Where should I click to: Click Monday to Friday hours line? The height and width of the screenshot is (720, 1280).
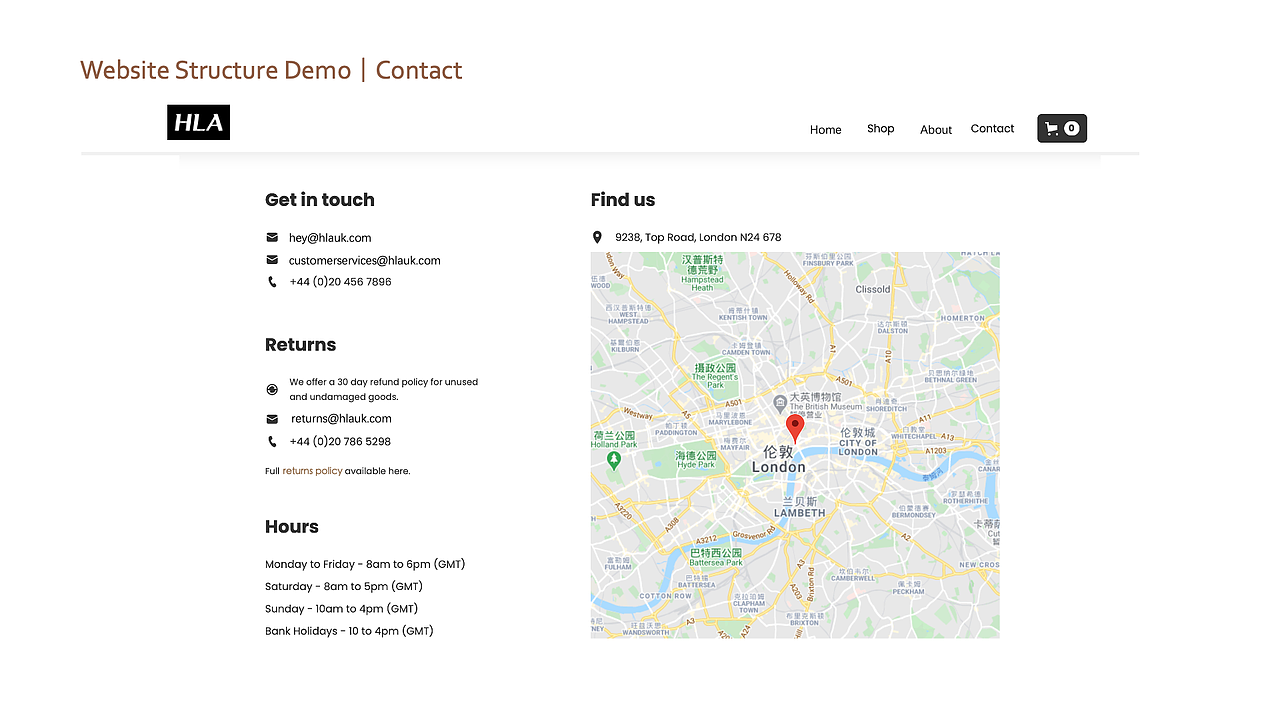[365, 564]
